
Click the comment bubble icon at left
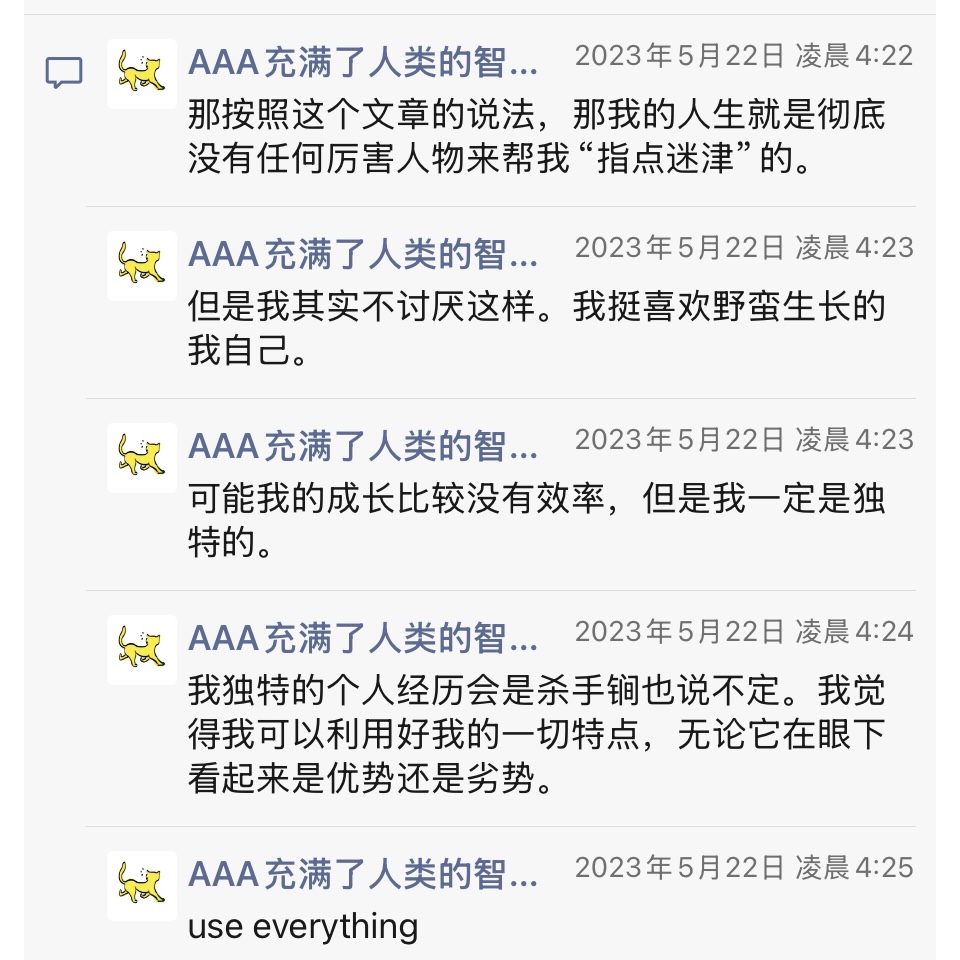coord(64,73)
